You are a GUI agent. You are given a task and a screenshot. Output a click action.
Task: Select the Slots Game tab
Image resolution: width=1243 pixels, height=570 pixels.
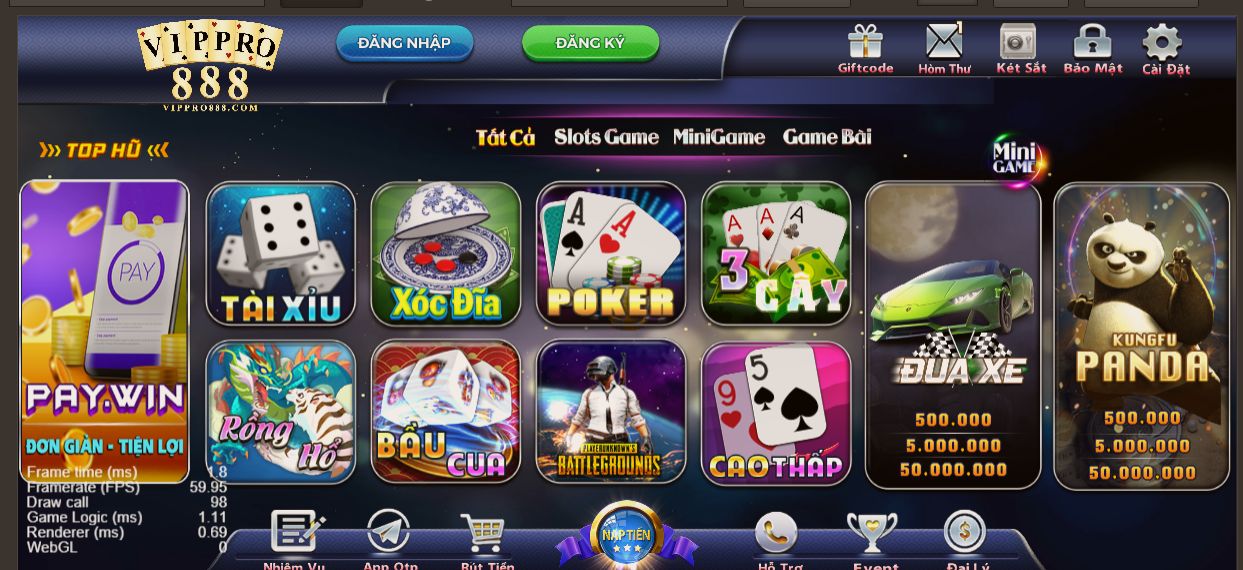[x=606, y=137]
